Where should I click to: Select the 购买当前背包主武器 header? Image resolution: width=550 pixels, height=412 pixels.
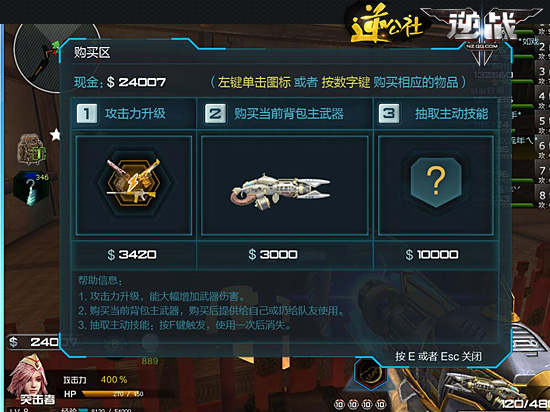point(289,114)
